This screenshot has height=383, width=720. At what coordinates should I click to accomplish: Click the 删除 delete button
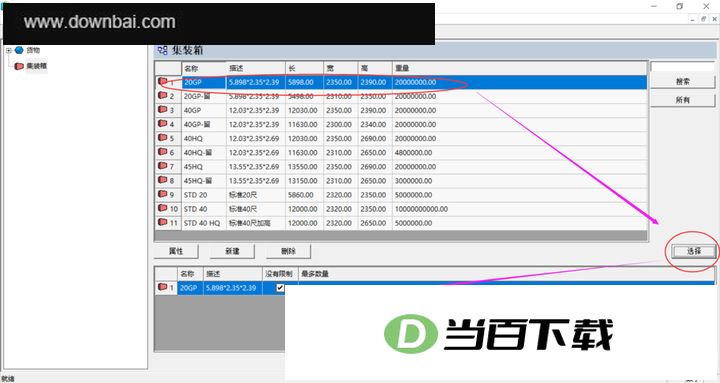click(288, 251)
